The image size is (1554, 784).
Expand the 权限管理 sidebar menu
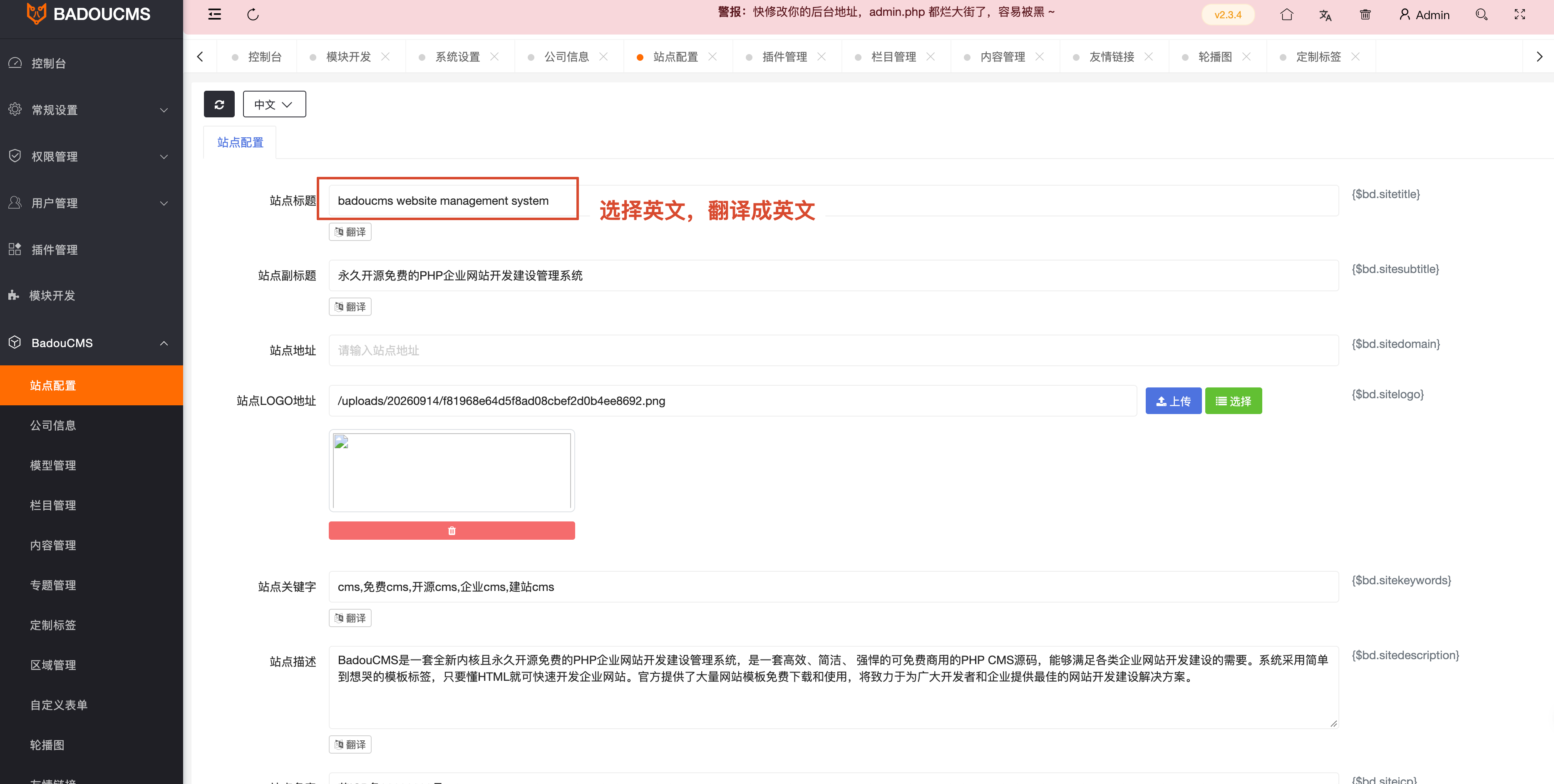[92, 156]
